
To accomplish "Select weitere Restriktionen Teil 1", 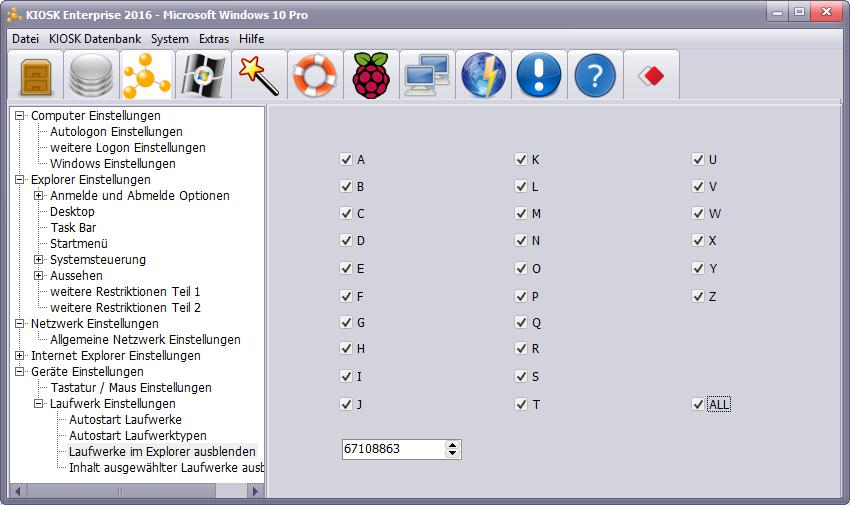I will click(x=125, y=292).
